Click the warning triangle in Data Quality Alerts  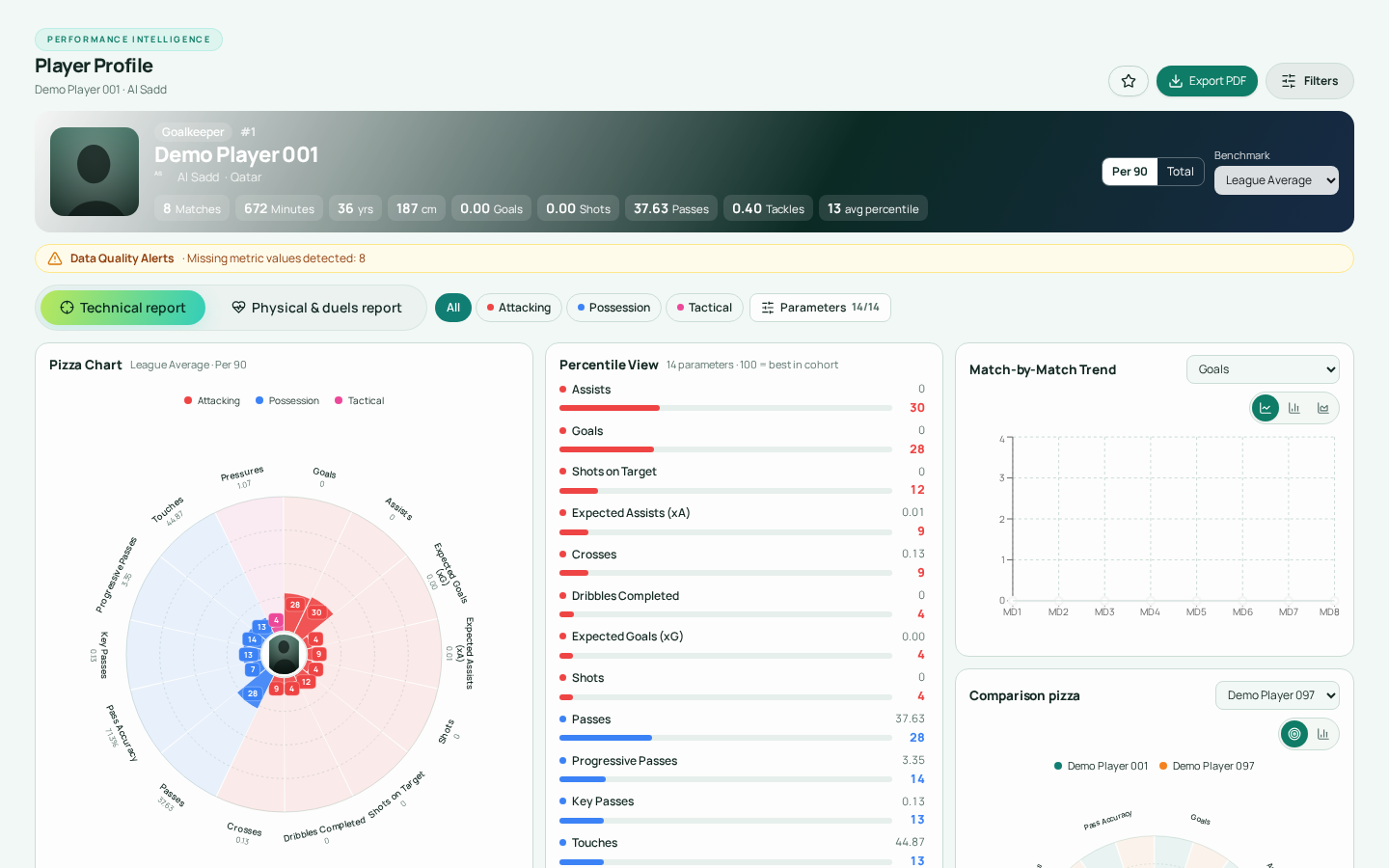[x=55, y=258]
